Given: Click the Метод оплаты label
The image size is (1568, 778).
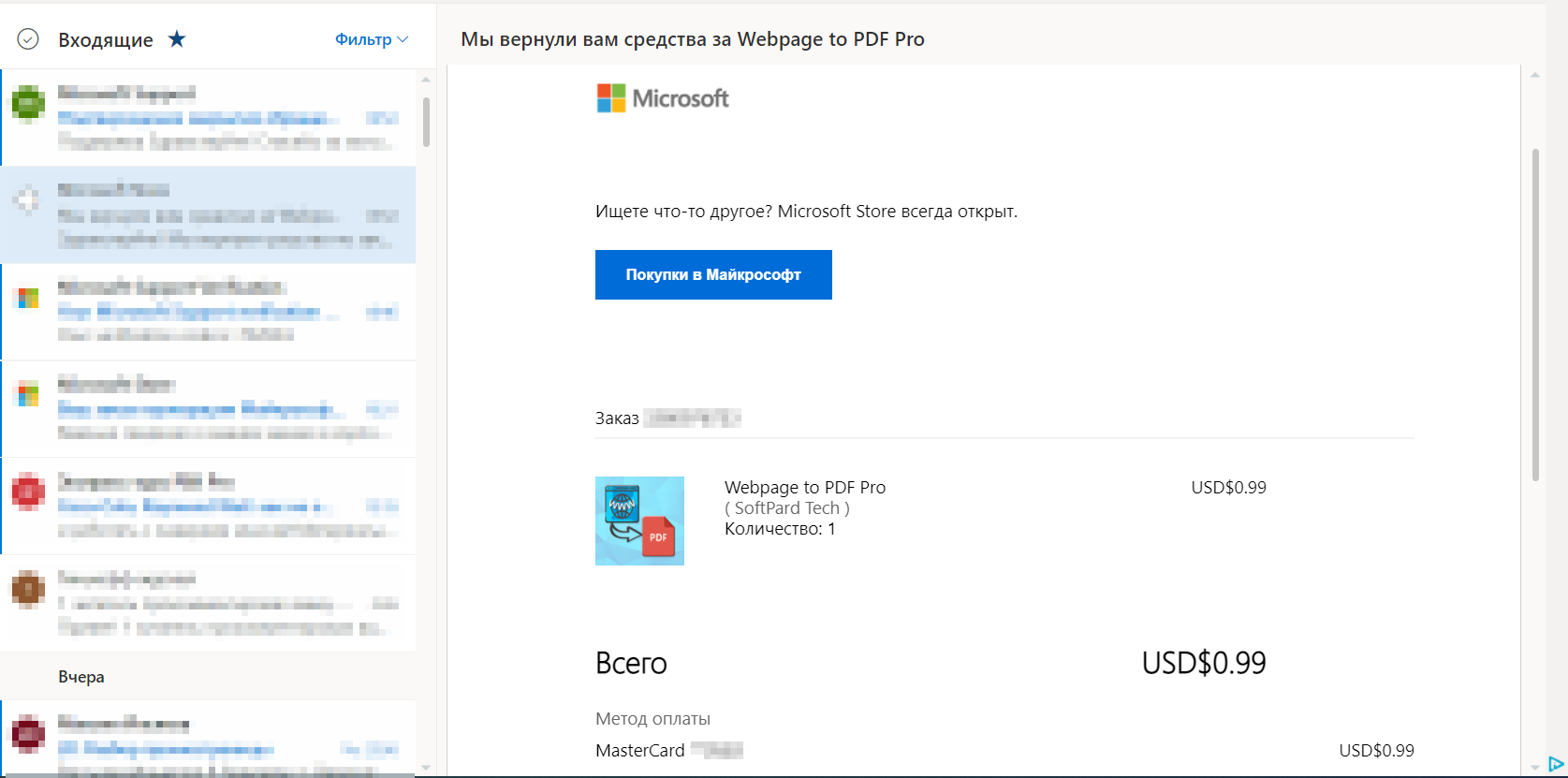Looking at the screenshot, I should point(652,719).
